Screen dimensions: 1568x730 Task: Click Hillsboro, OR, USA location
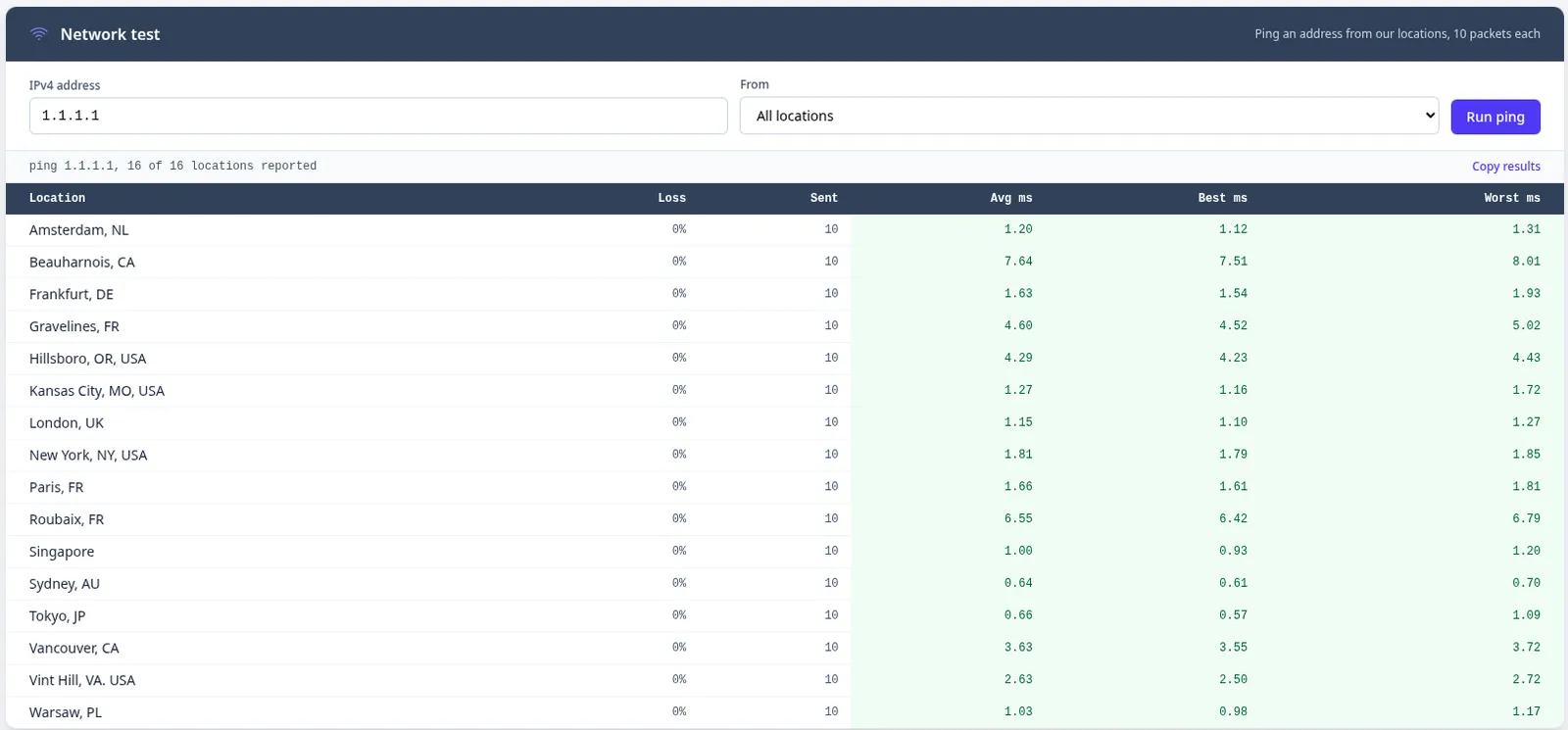(x=88, y=359)
